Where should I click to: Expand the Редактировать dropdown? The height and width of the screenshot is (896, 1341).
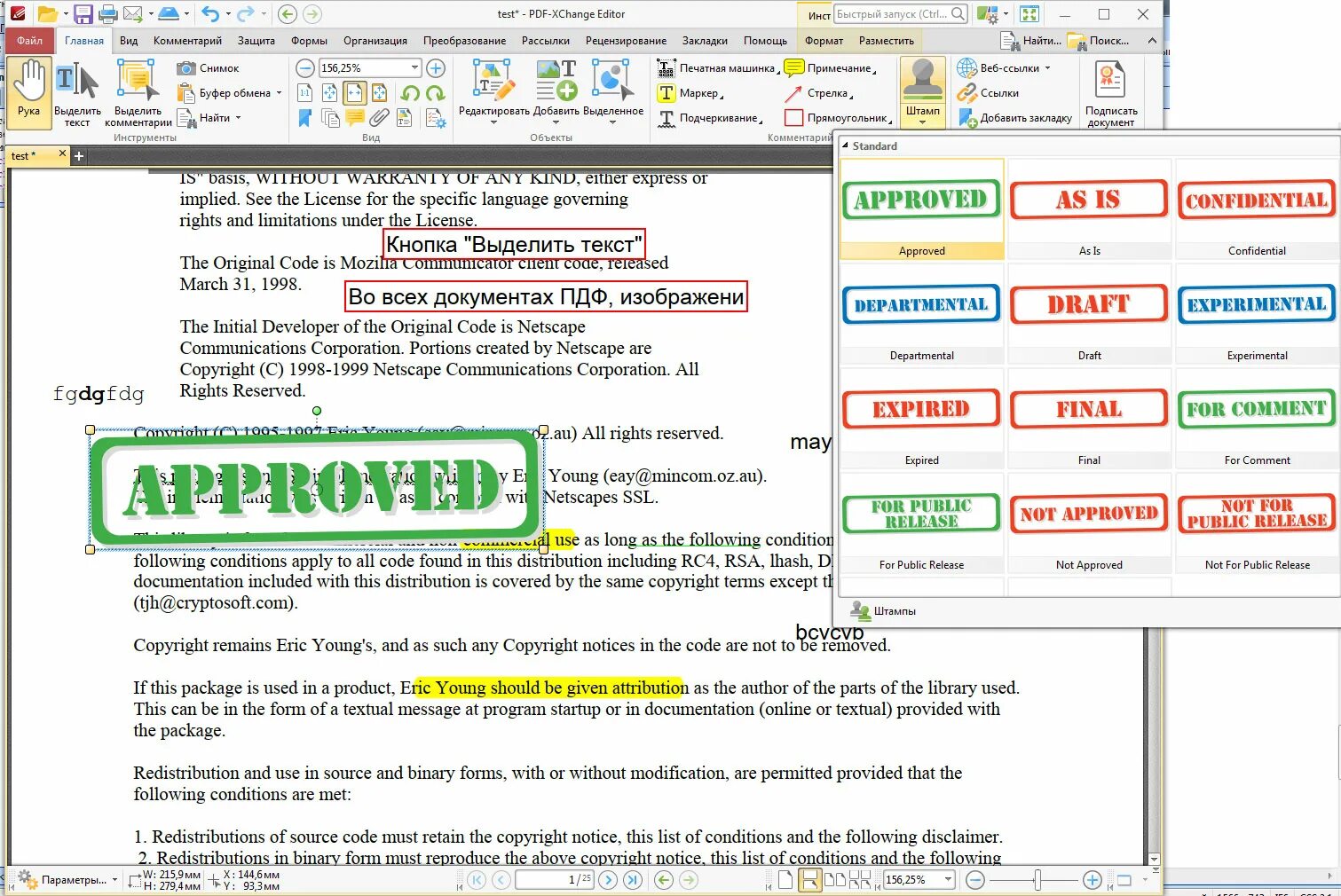coord(493,122)
